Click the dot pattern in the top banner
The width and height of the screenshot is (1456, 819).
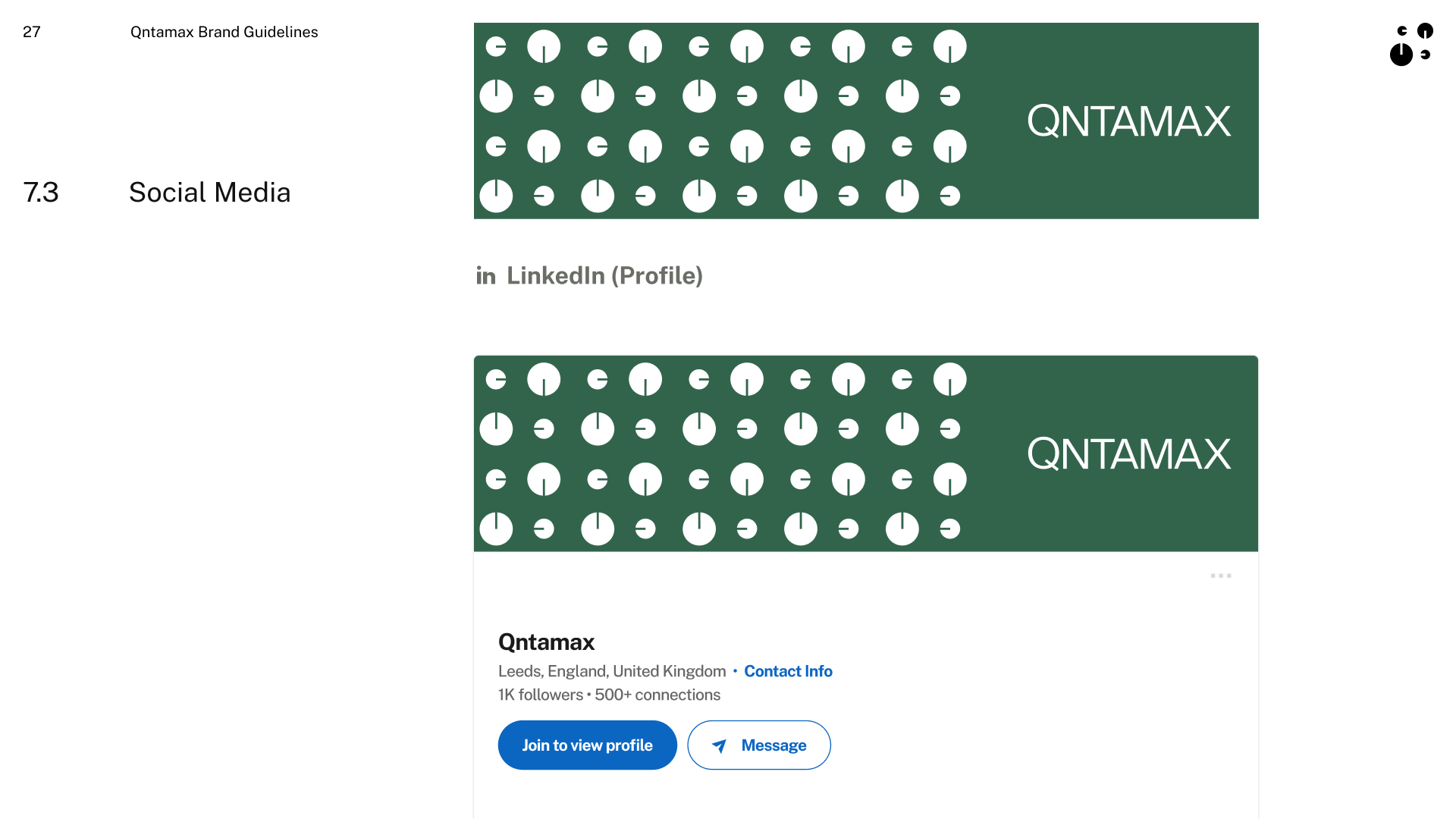(723, 121)
